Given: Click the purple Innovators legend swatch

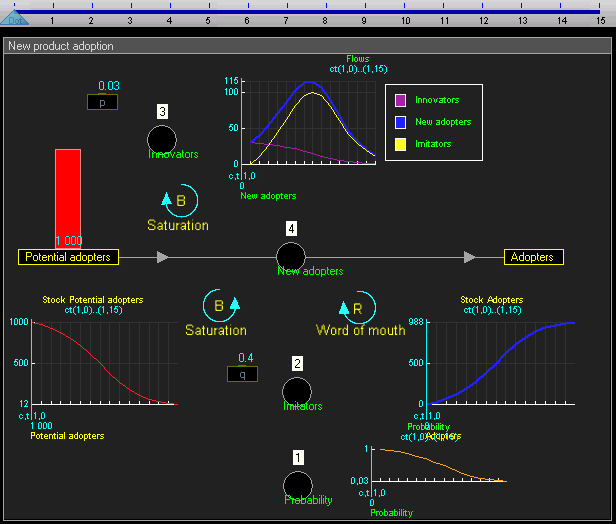Looking at the screenshot, I should (x=400, y=100).
